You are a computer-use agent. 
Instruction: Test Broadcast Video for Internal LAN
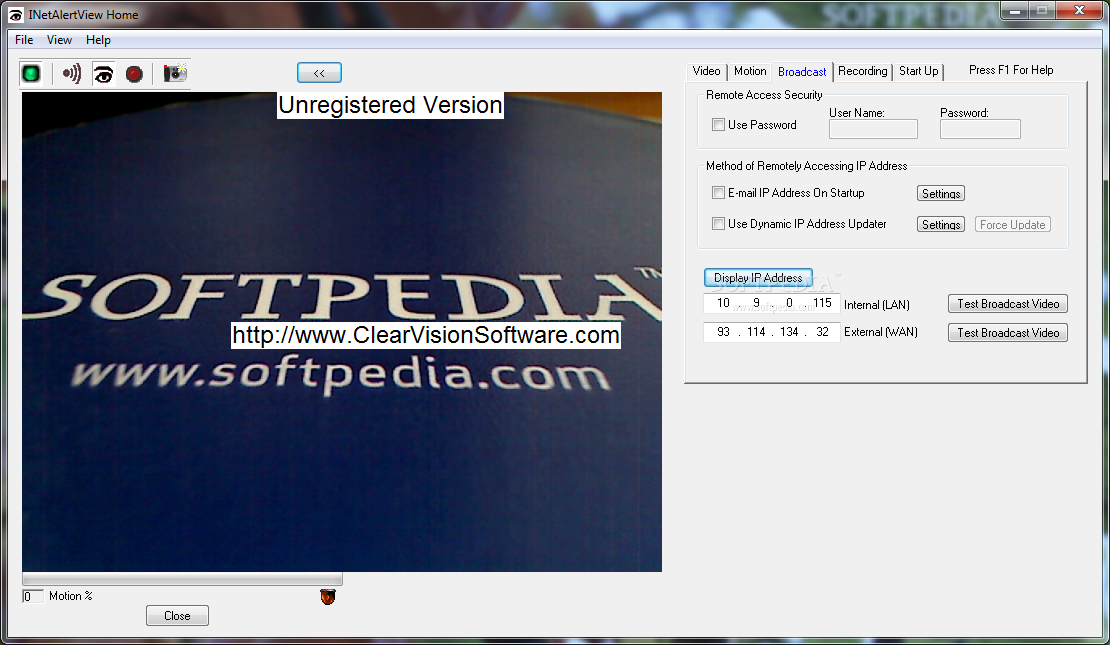click(x=1008, y=304)
